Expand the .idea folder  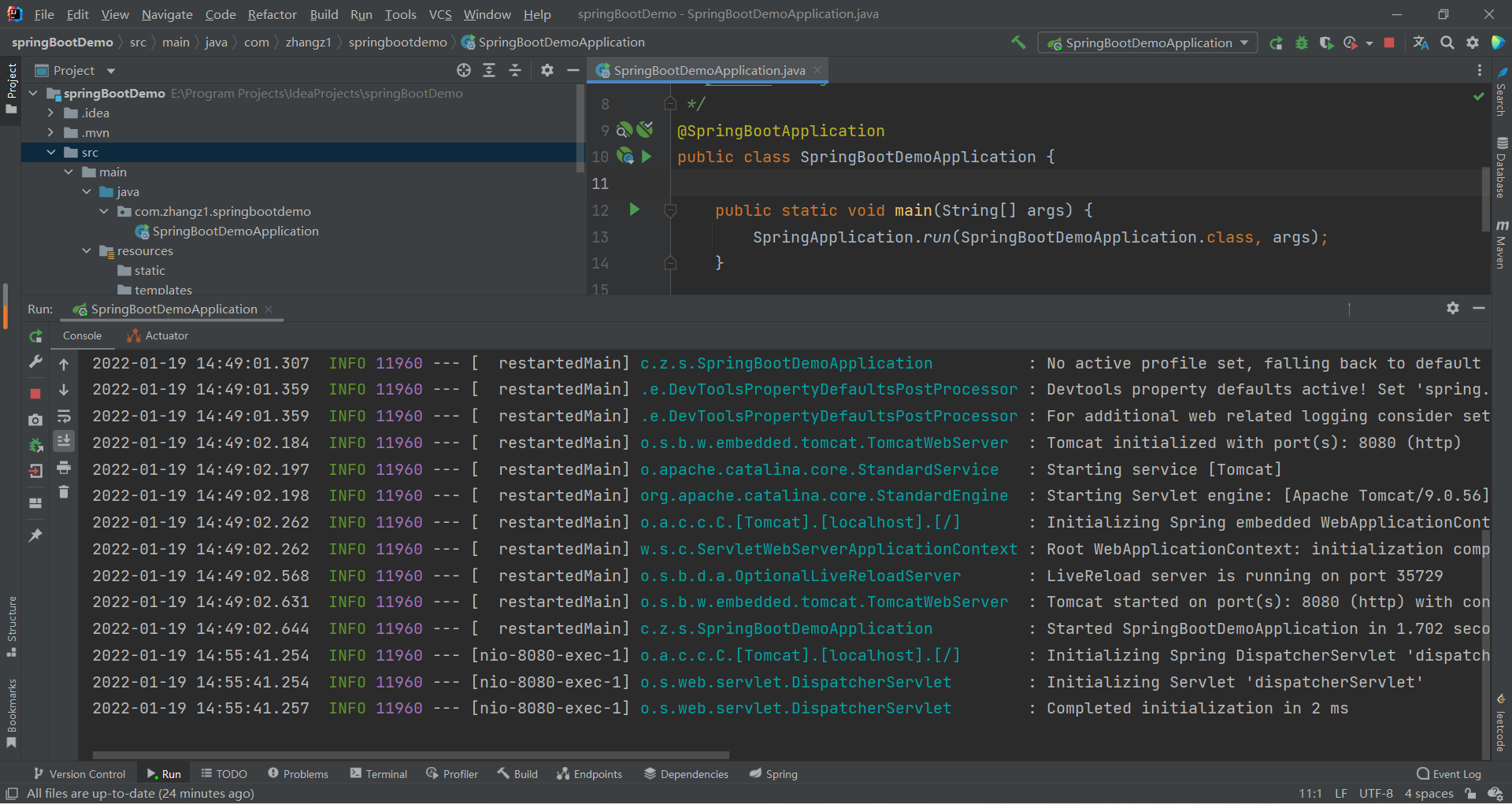[50, 113]
